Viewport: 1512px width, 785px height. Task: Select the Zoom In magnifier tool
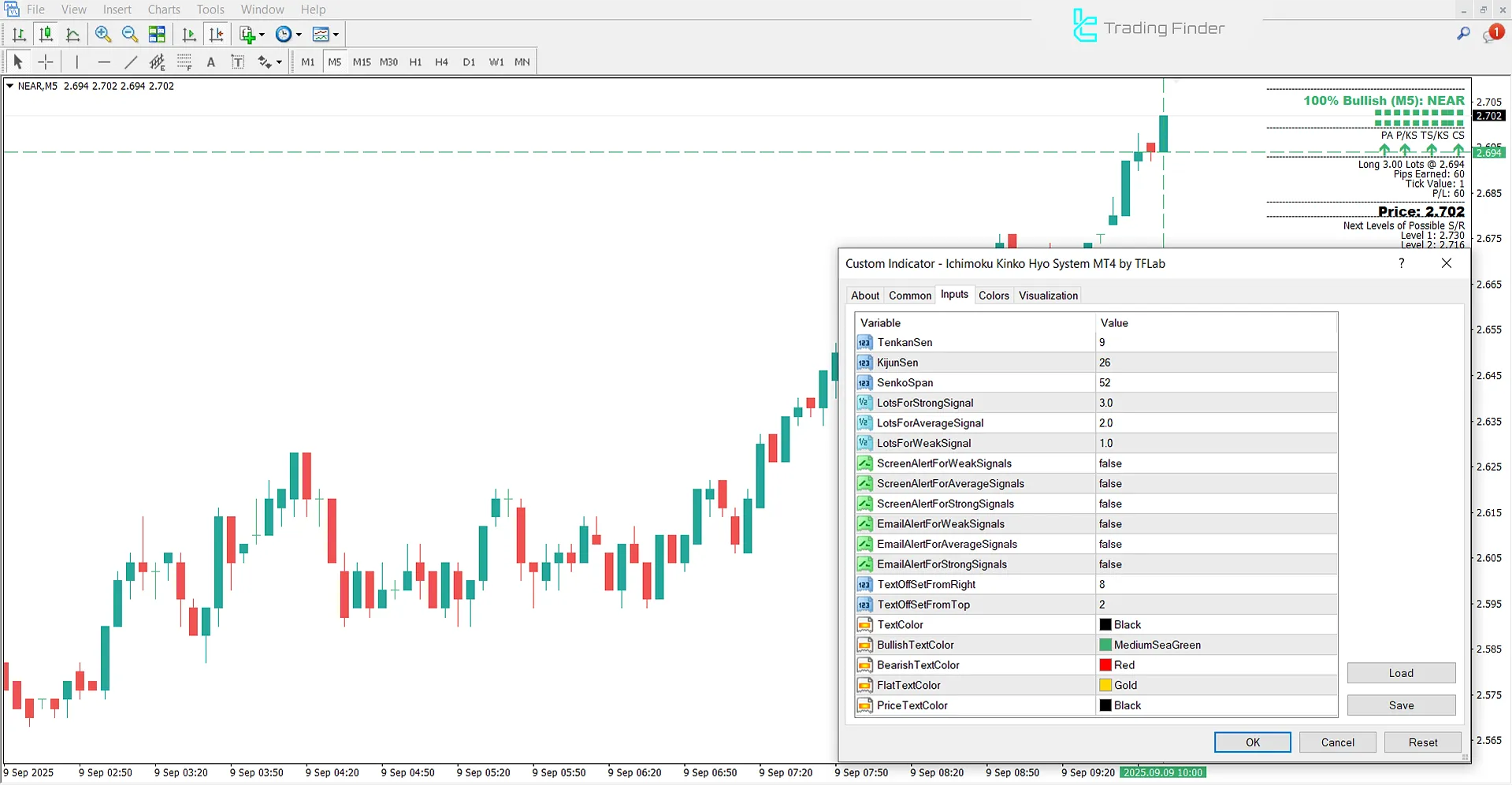(103, 34)
